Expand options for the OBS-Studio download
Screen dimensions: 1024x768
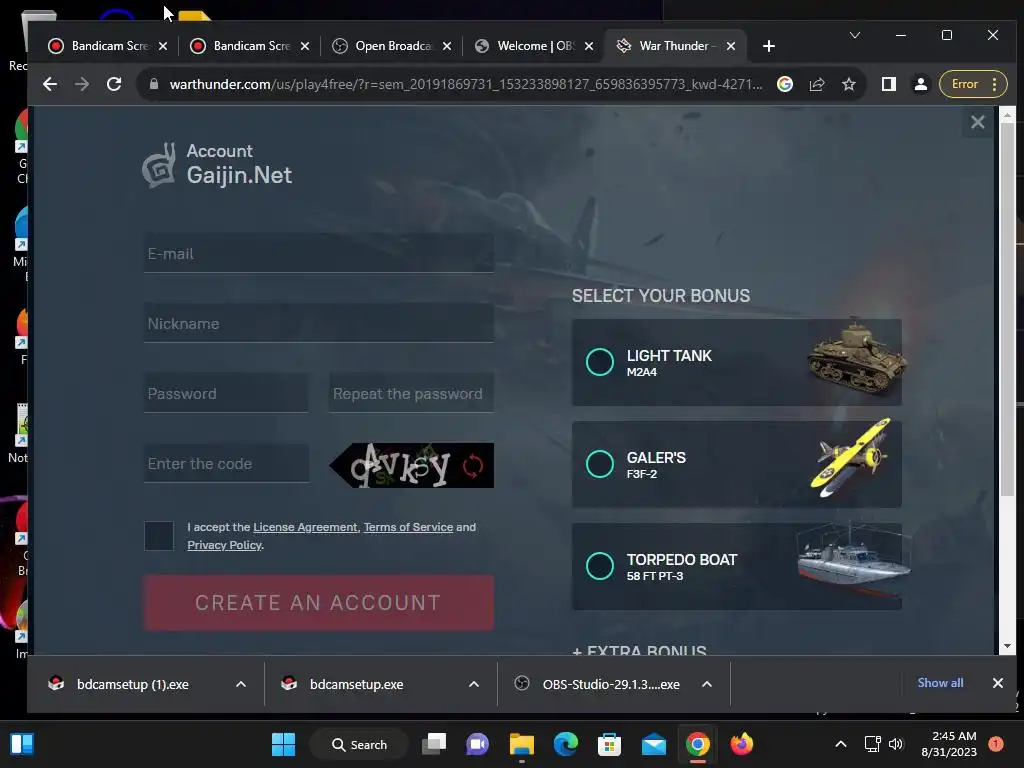707,684
